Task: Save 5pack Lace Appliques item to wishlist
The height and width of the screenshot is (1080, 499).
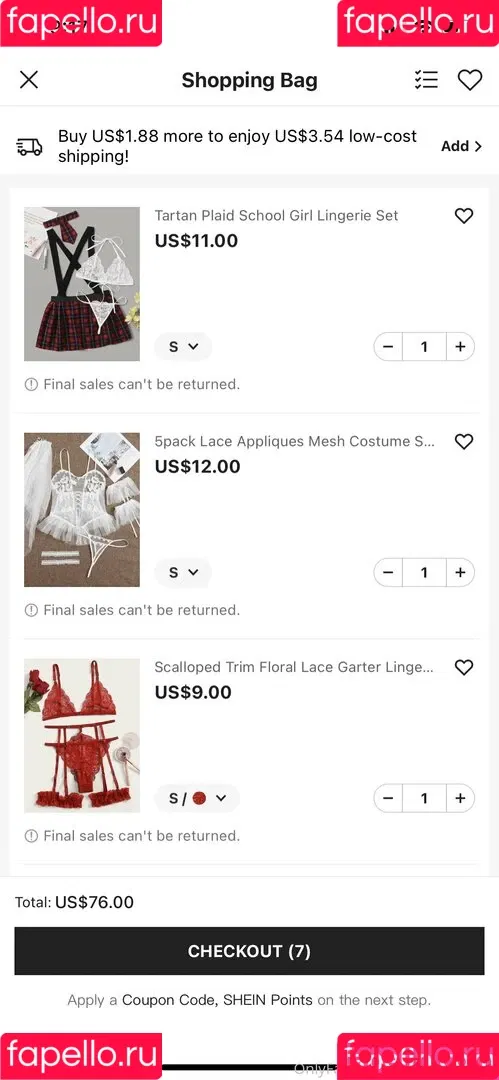Action: [x=464, y=442]
